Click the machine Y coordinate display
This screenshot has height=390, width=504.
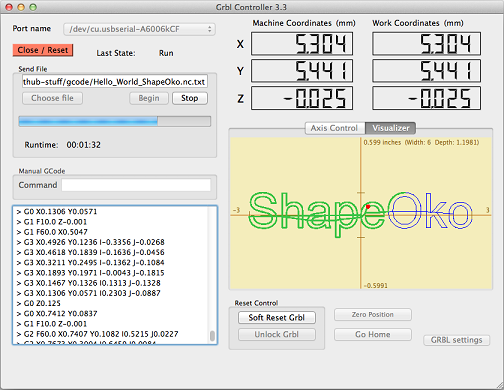pyautogui.click(x=302, y=71)
